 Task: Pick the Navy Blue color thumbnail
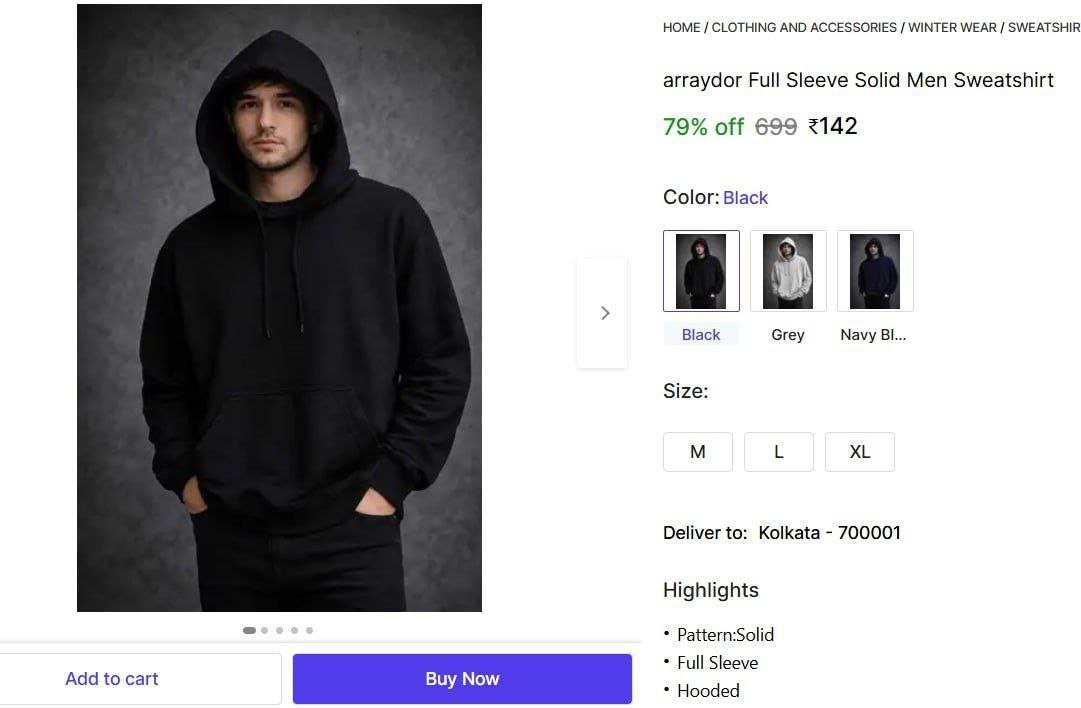(x=875, y=271)
